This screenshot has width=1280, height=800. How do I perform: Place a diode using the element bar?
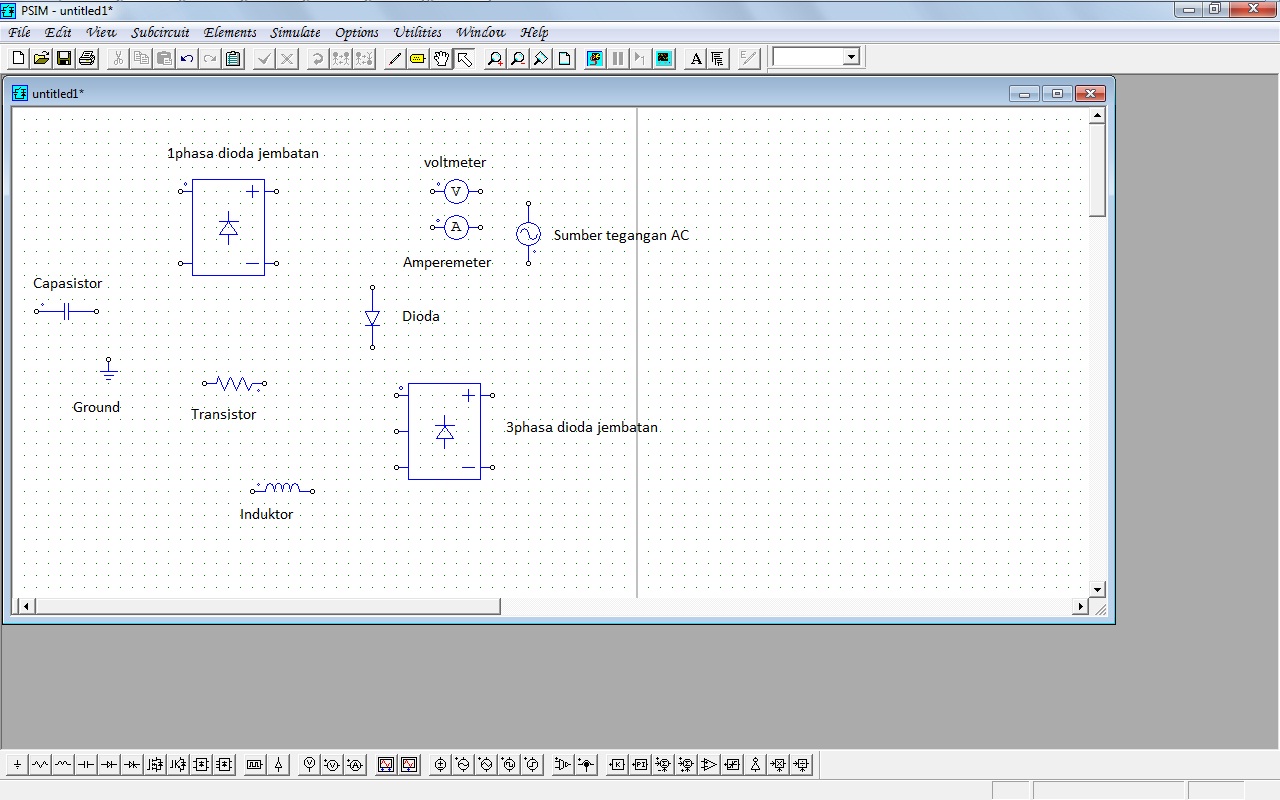coord(108,764)
